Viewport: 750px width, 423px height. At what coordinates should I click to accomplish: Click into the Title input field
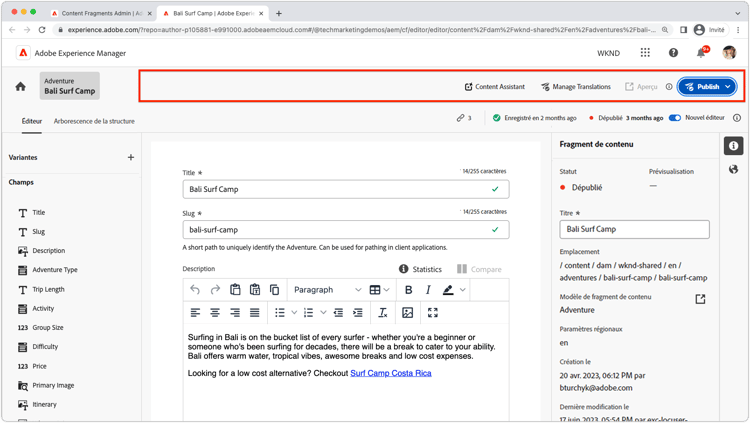[346, 189]
